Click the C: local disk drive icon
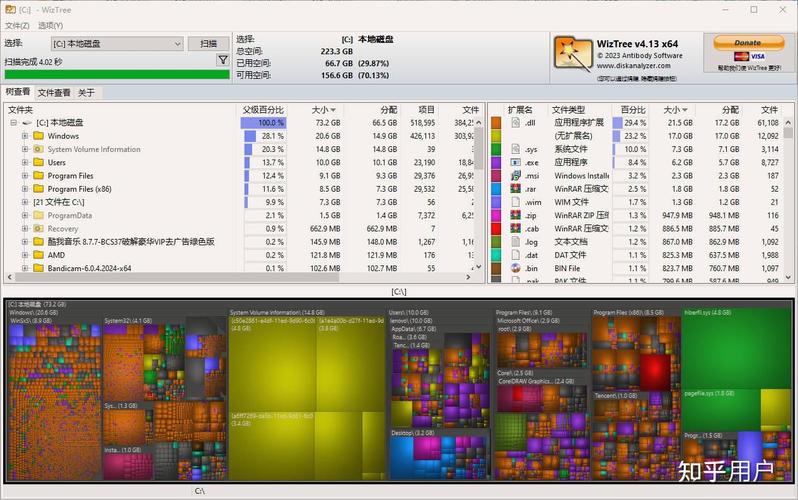Screen dimensions: 798x500 (x=27, y=123)
